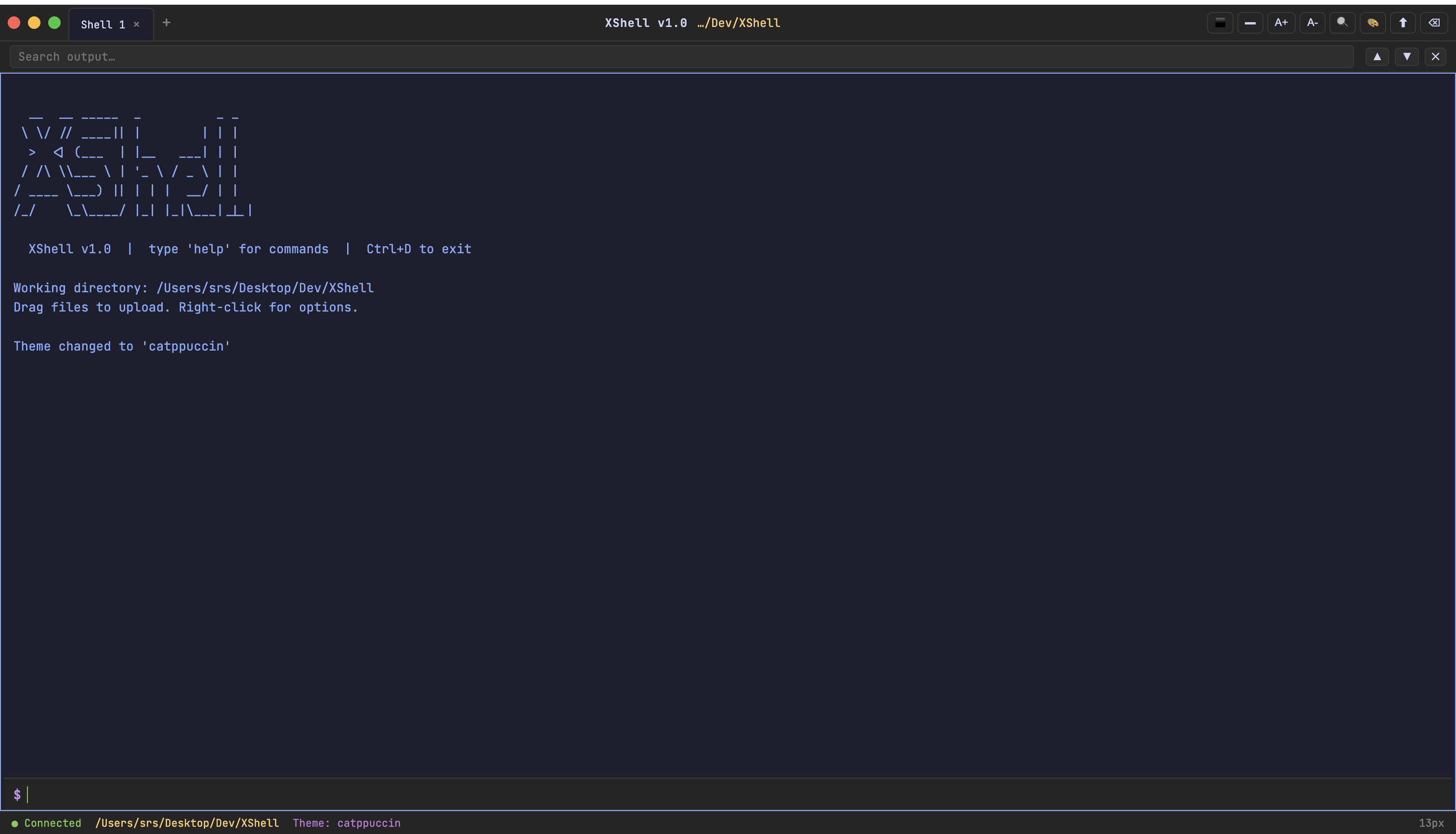Click the black square split-pane toolbar icon

click(1220, 23)
